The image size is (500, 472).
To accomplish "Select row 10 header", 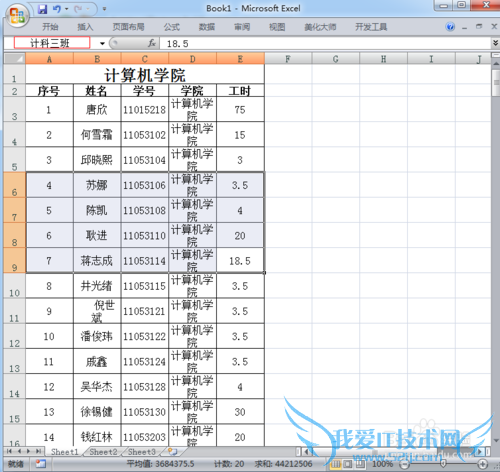I will click(x=14, y=286).
